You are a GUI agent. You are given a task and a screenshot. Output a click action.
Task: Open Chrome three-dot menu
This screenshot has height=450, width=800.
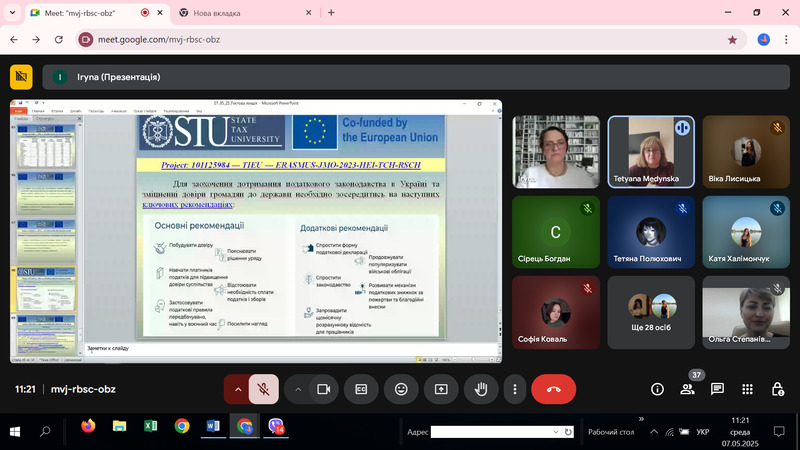click(x=786, y=39)
